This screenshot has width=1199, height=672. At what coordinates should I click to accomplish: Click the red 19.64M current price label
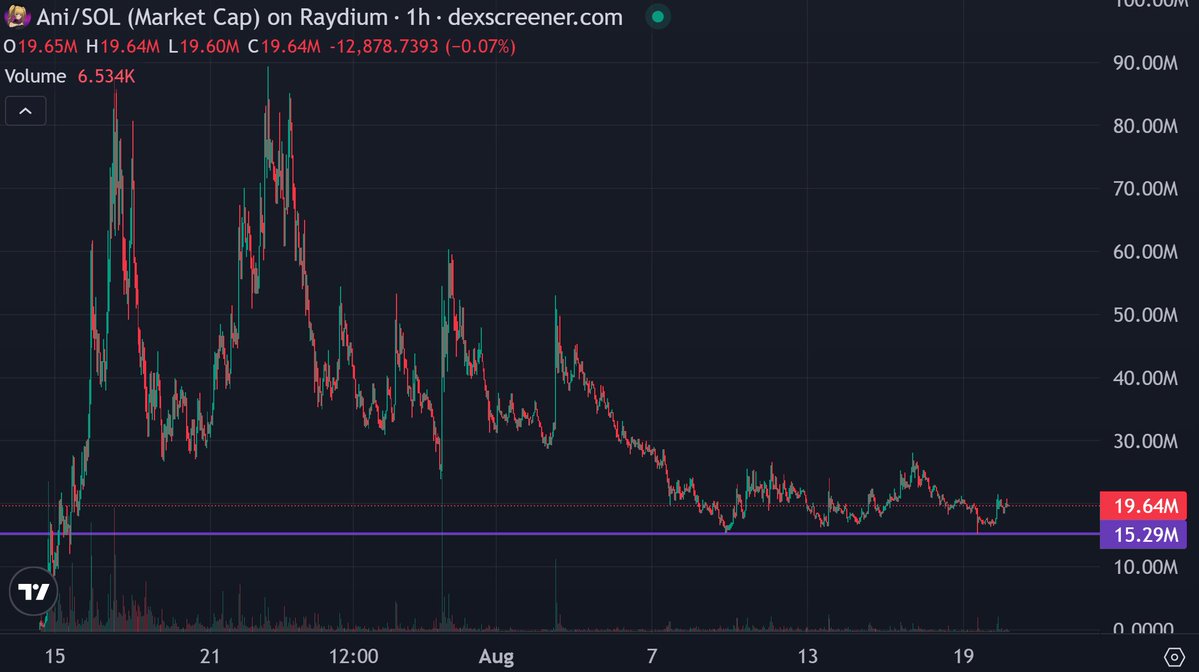[1143, 505]
